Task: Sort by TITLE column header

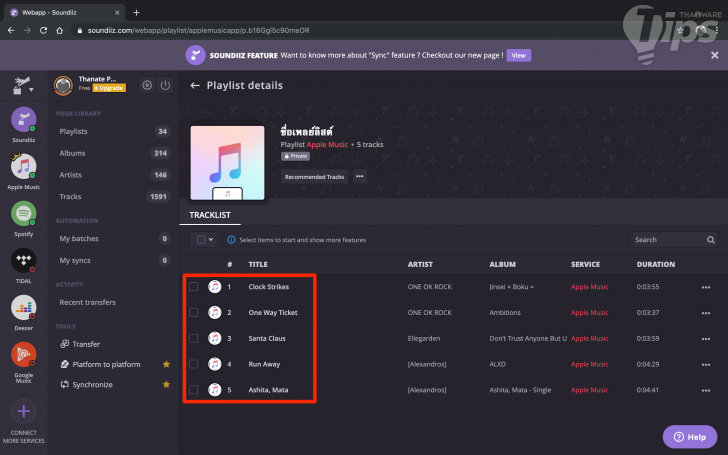Action: tap(258, 265)
